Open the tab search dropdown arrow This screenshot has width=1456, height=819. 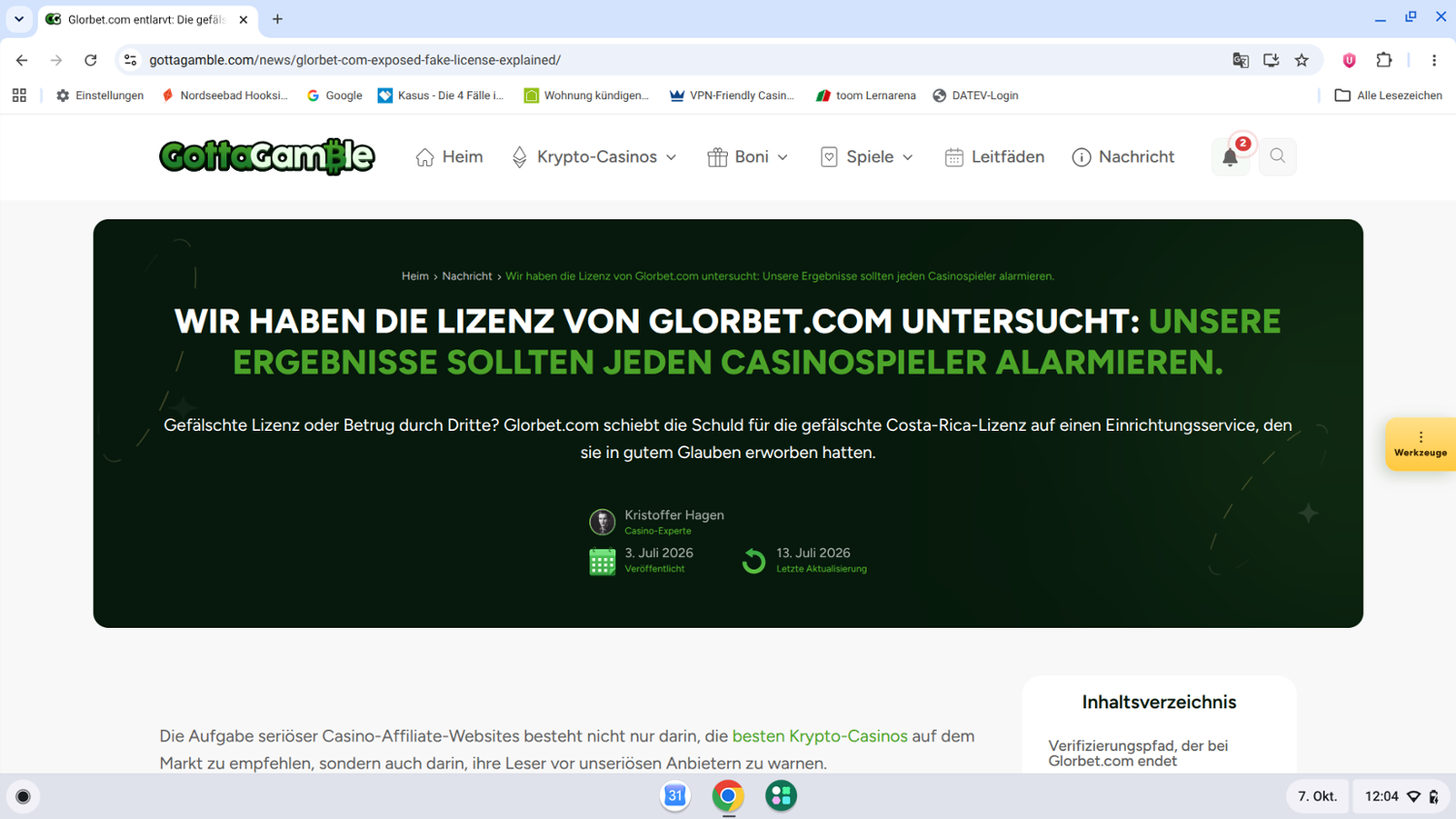(18, 19)
